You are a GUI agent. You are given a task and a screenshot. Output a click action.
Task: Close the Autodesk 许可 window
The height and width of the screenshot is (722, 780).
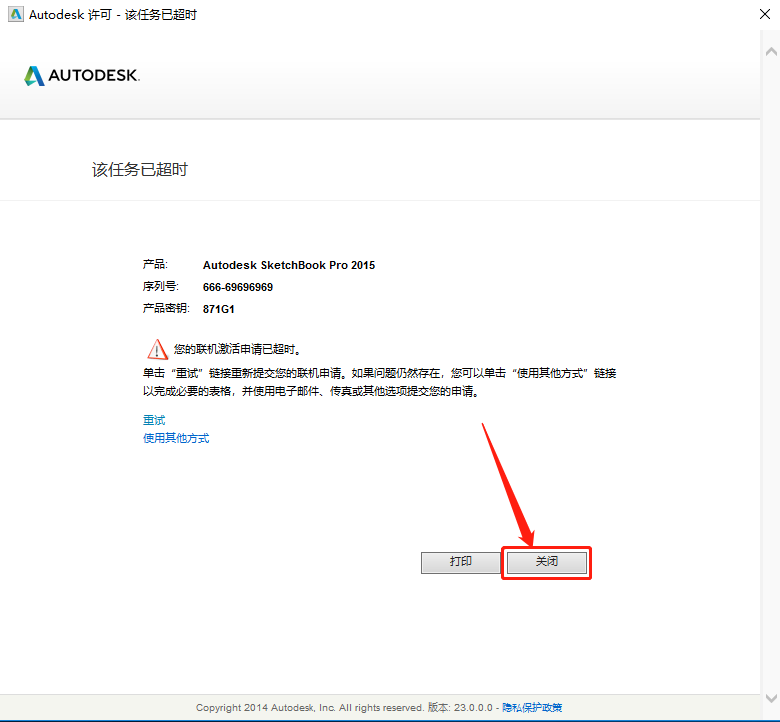click(765, 14)
